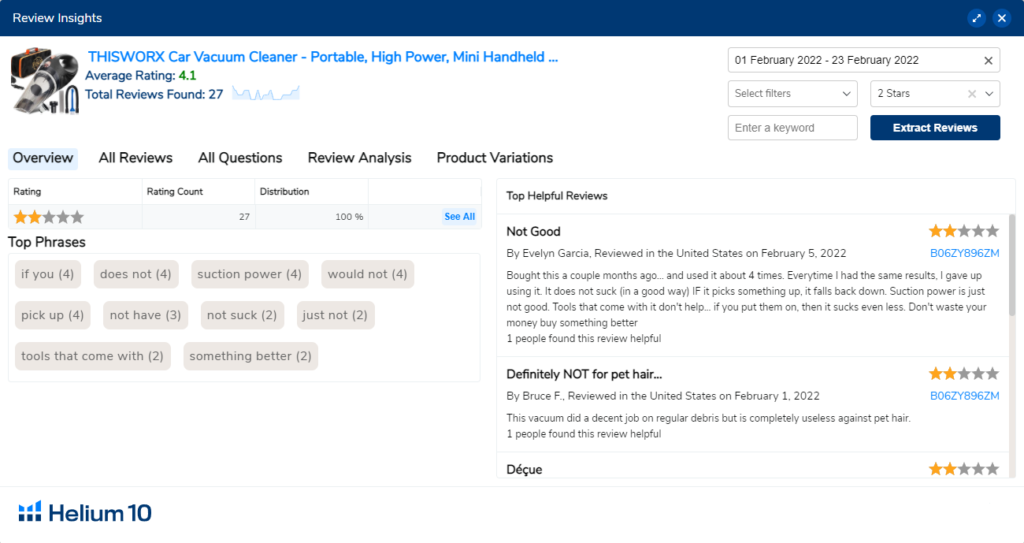The height and width of the screenshot is (543, 1024).
Task: Select the "suction power (4)" phrase chip
Action: [249, 274]
